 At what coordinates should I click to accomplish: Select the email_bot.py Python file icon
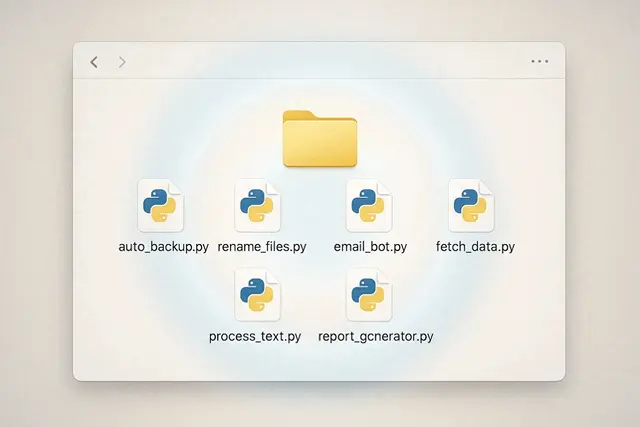click(369, 205)
